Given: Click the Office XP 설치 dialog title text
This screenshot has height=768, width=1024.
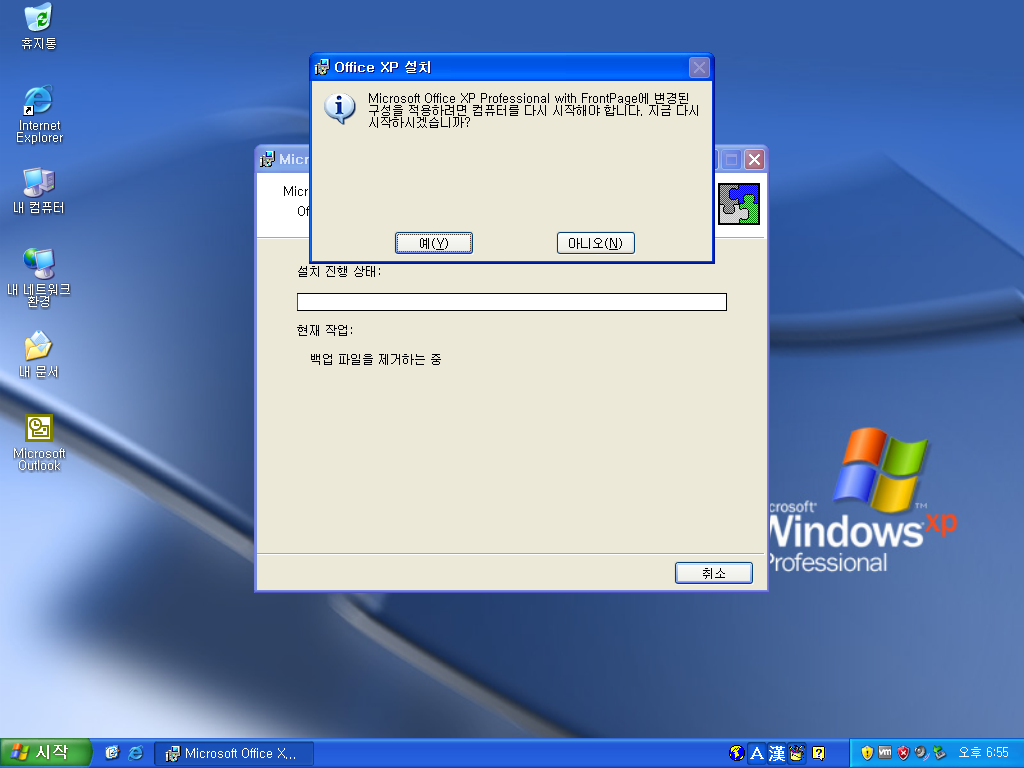Looking at the screenshot, I should click(x=383, y=67).
